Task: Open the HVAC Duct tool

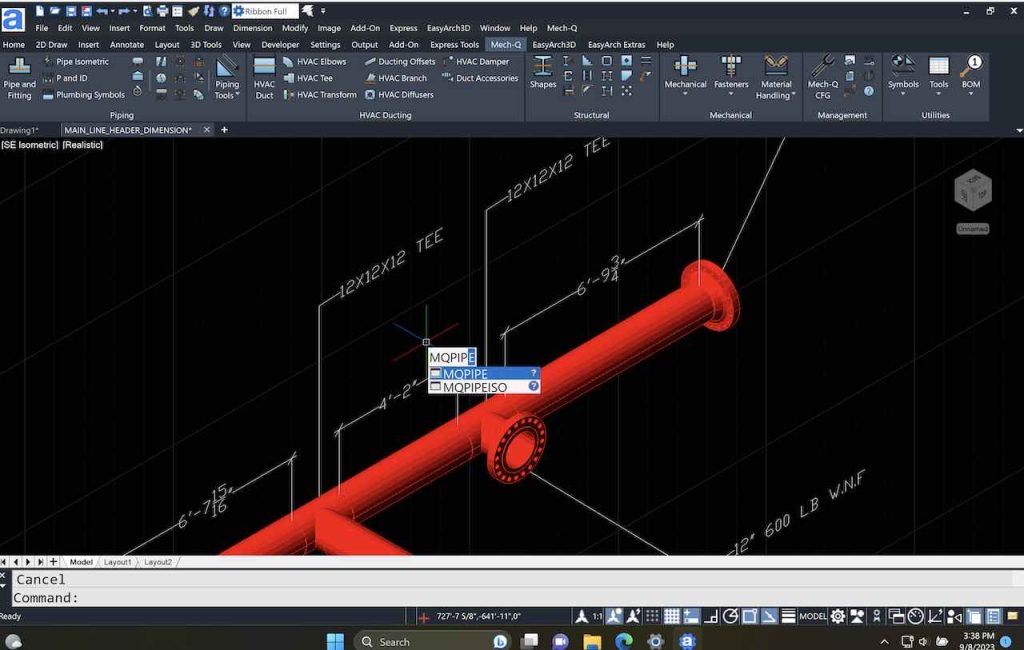Action: (263, 80)
